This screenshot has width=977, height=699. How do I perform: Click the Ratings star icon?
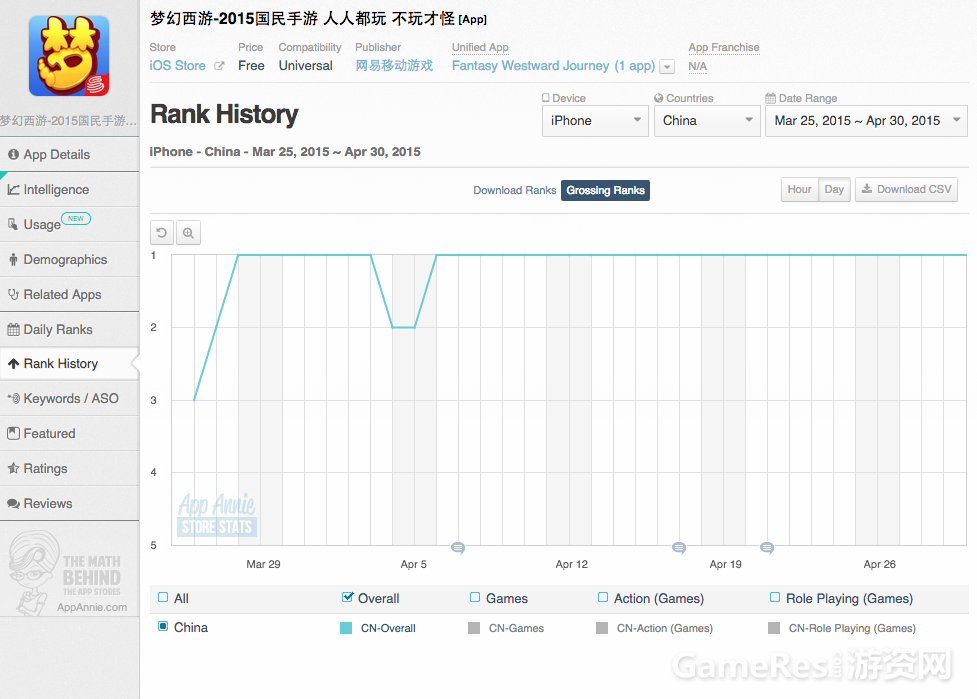[13, 468]
